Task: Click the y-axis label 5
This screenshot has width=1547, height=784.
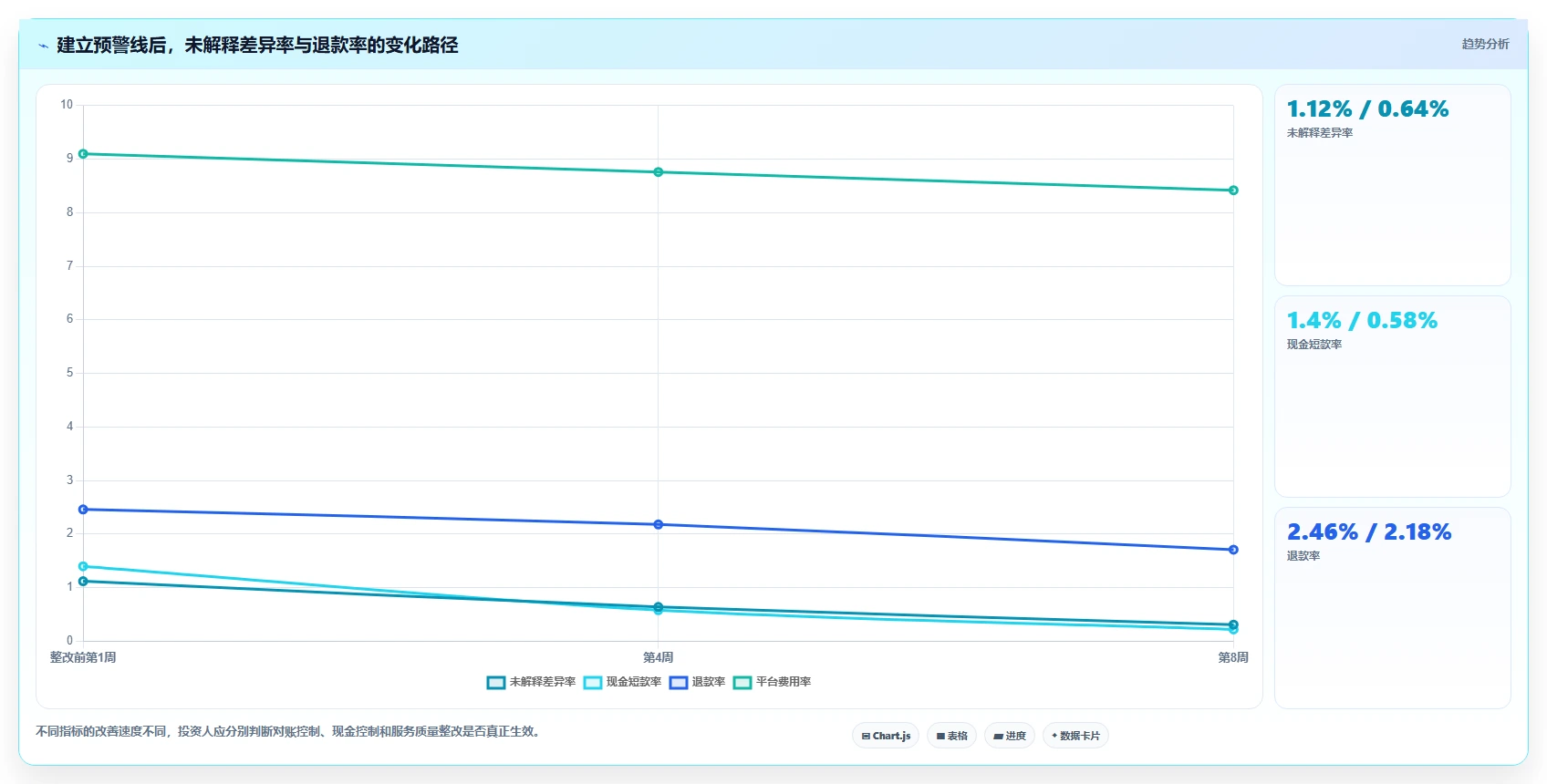Action: (x=69, y=373)
